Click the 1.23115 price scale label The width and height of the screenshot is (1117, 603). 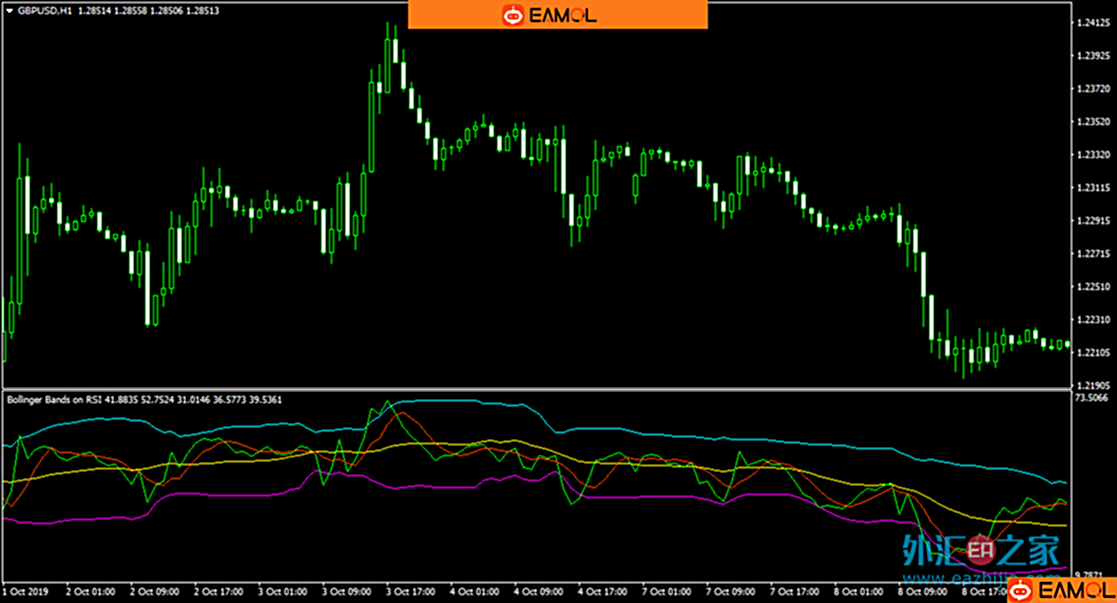1092,188
